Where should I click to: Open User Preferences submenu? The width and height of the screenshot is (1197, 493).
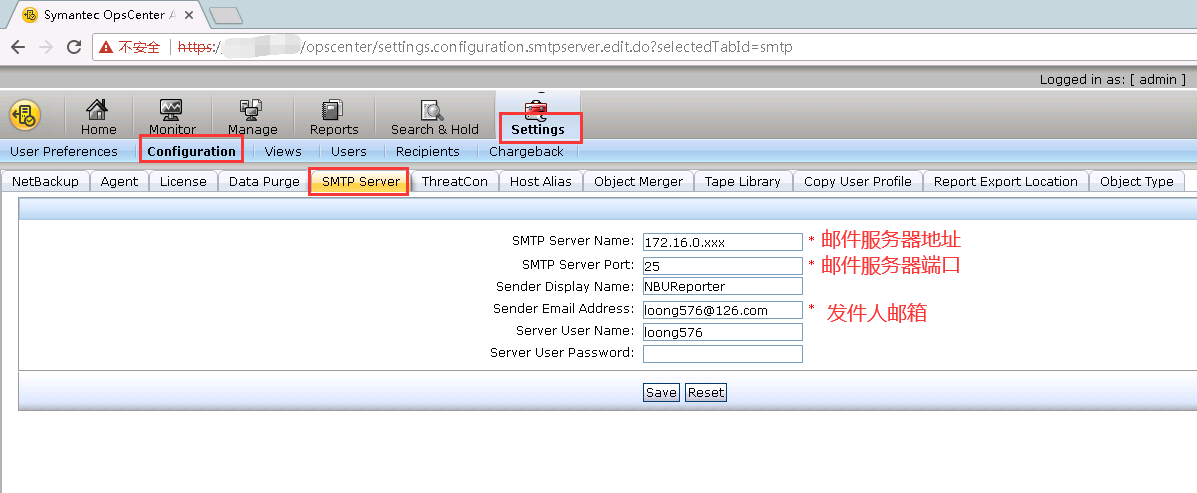(x=64, y=151)
